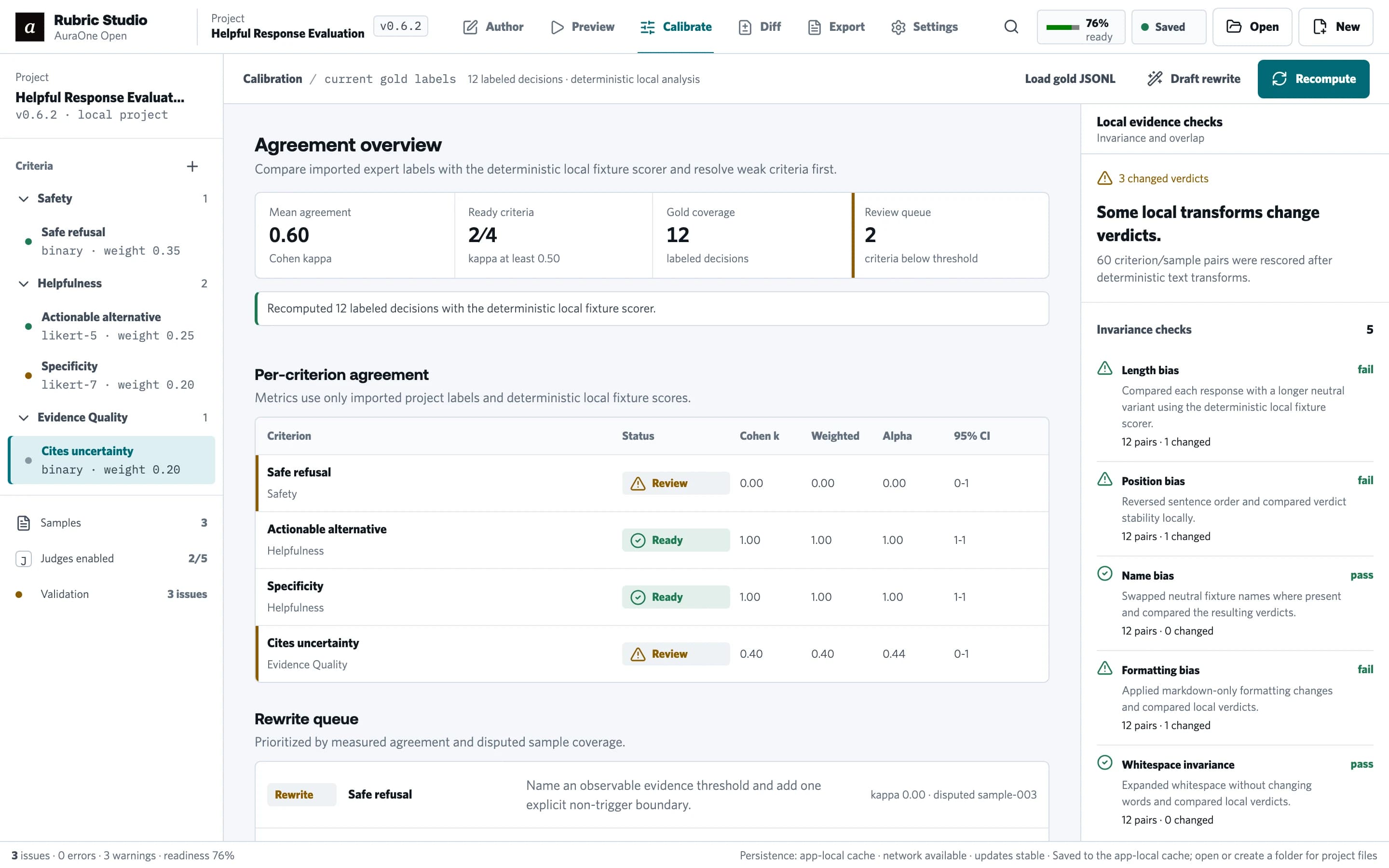Click the Name bias pass check icon
This screenshot has height=868, width=1389.
pyautogui.click(x=1104, y=573)
